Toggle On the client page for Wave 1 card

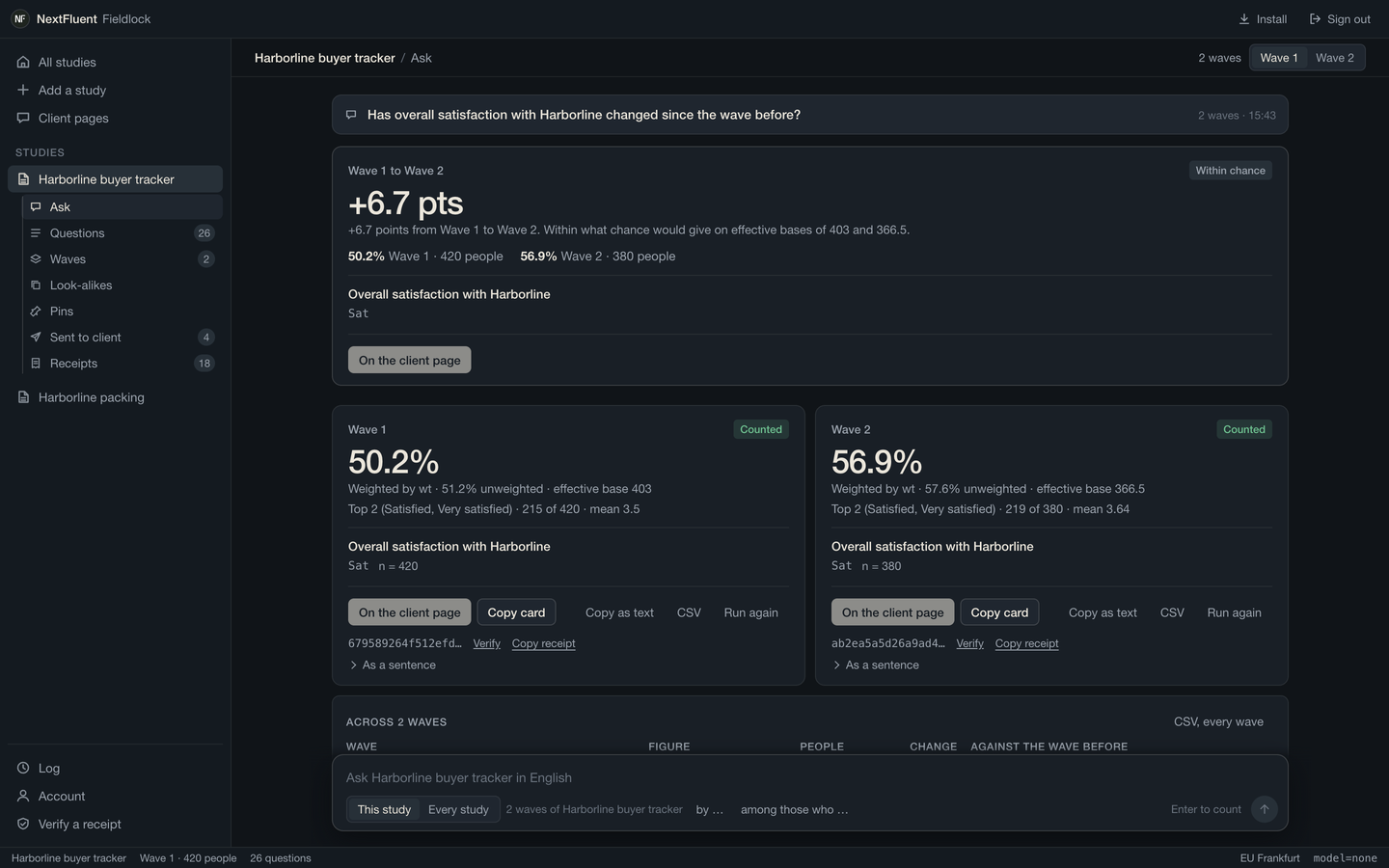click(410, 612)
